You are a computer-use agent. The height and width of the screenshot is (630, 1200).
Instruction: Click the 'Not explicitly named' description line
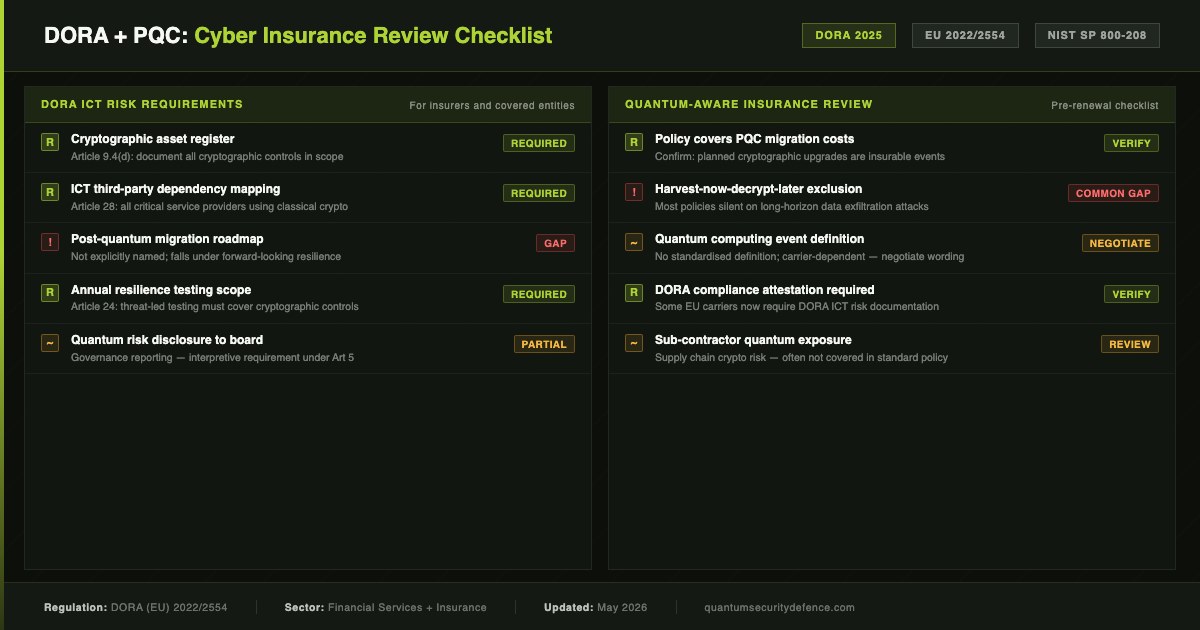pyautogui.click(x=206, y=257)
